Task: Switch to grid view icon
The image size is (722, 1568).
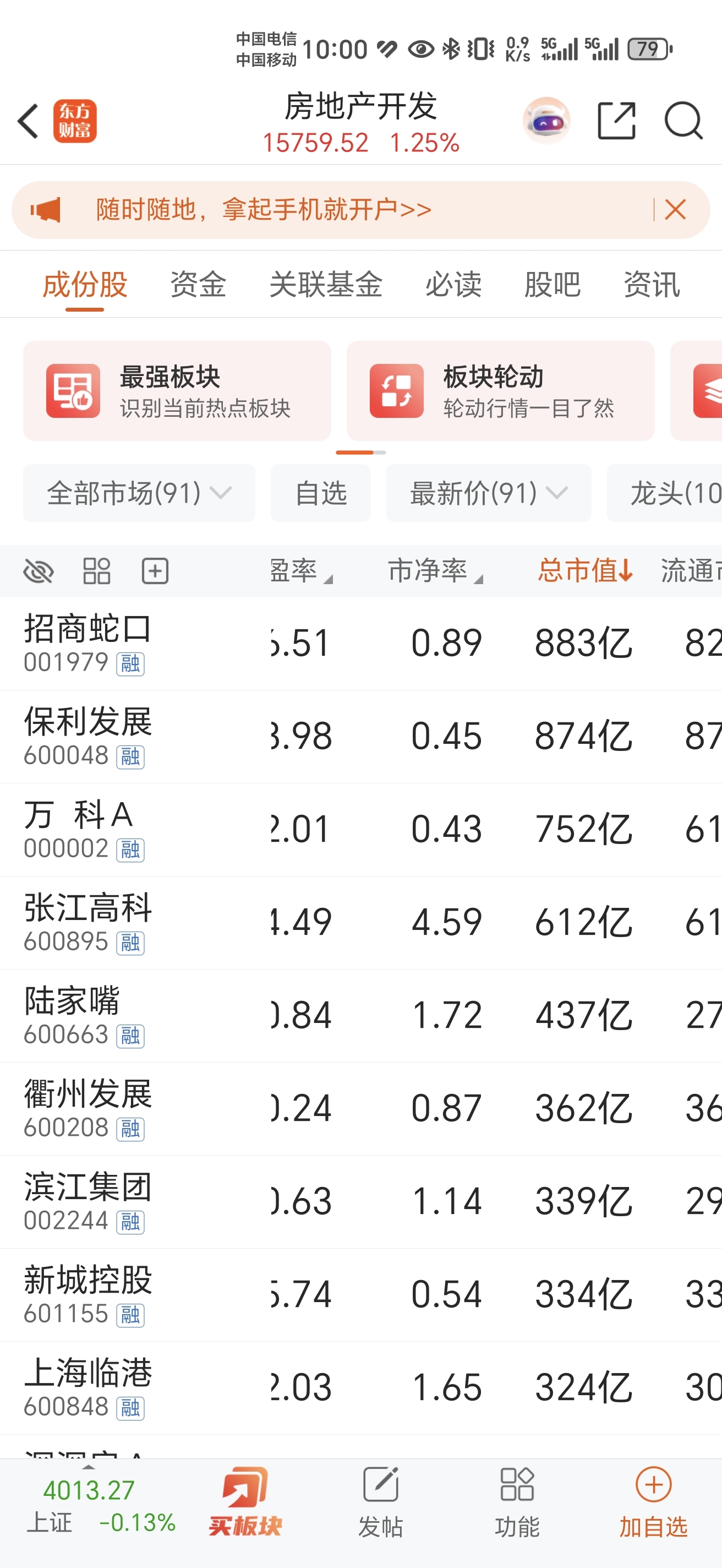Action: click(97, 571)
